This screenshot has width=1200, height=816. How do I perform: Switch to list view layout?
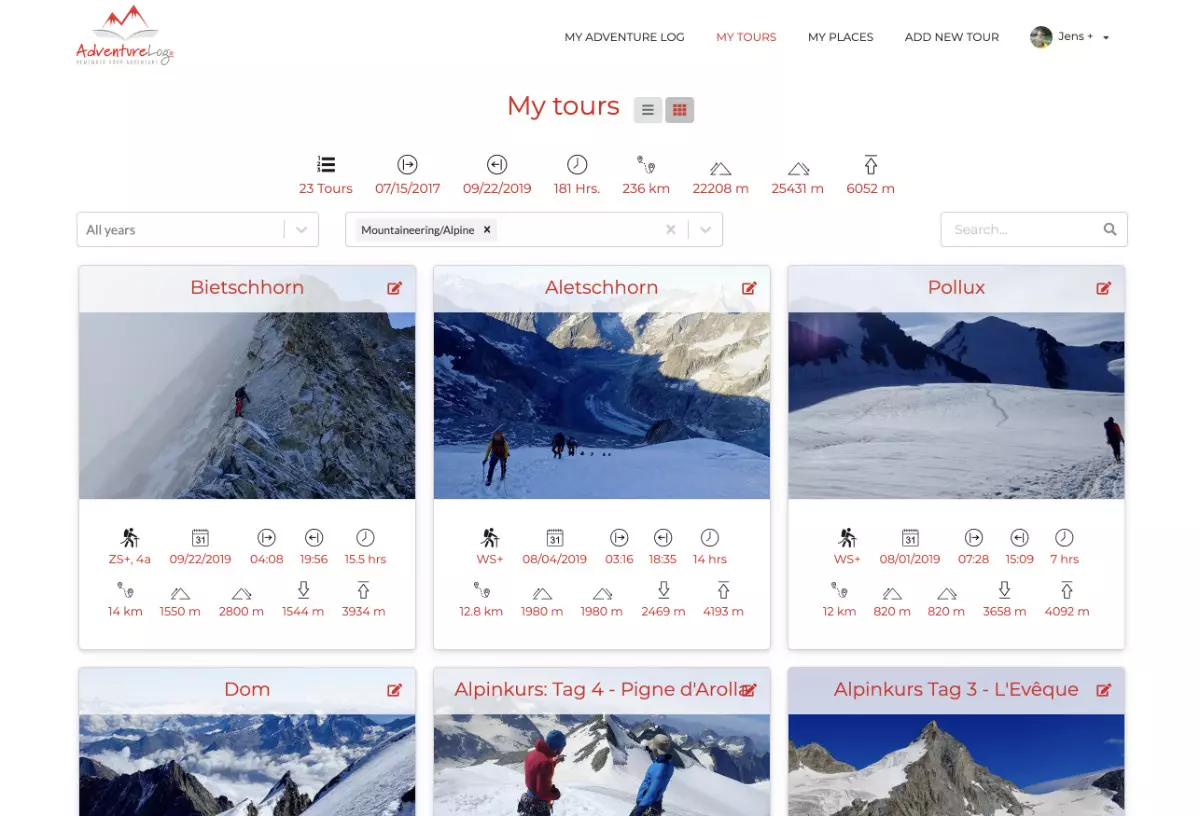point(648,110)
